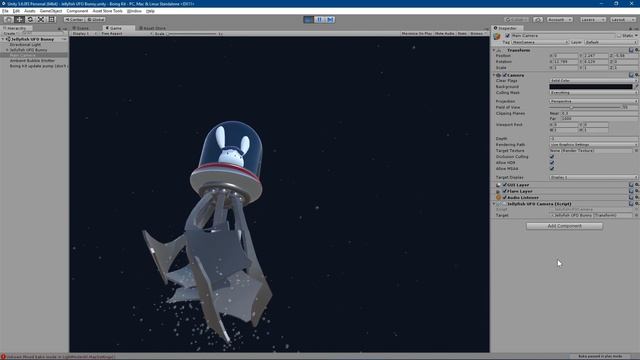Open the Projection dropdown
Image resolution: width=640 pixels, height=360 pixels.
(x=593, y=101)
